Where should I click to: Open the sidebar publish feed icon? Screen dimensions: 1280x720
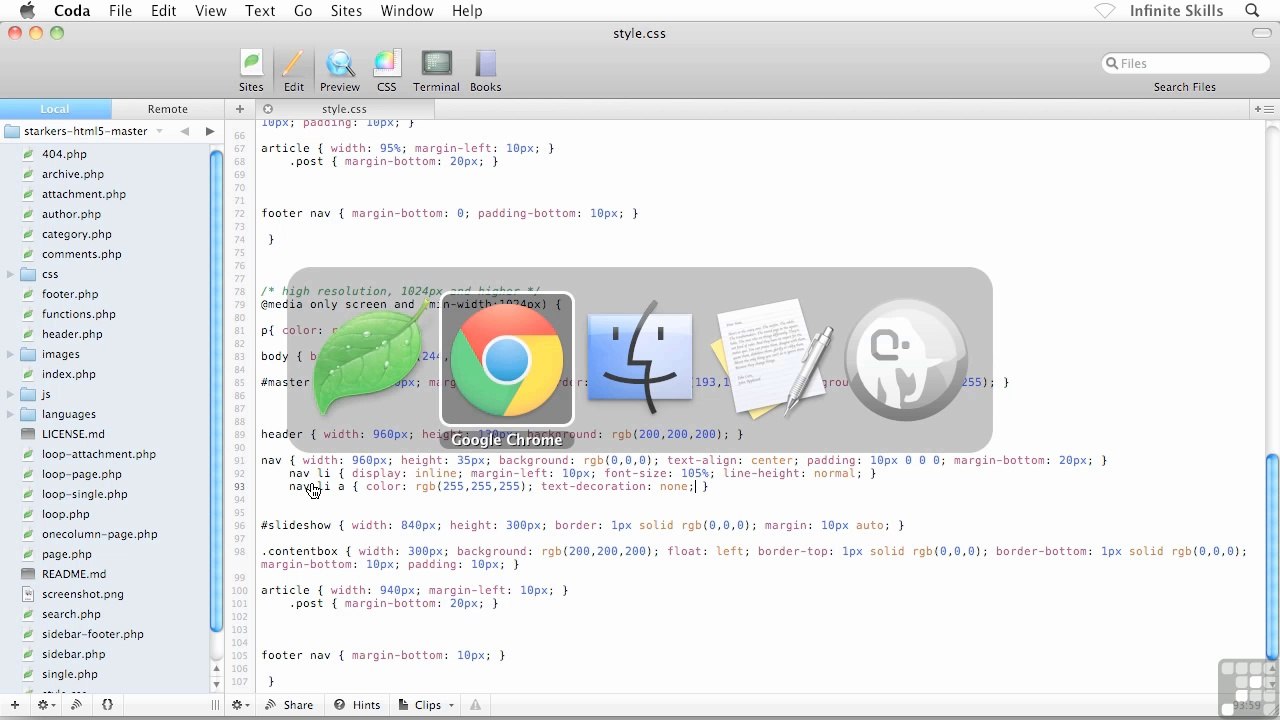pos(76,705)
